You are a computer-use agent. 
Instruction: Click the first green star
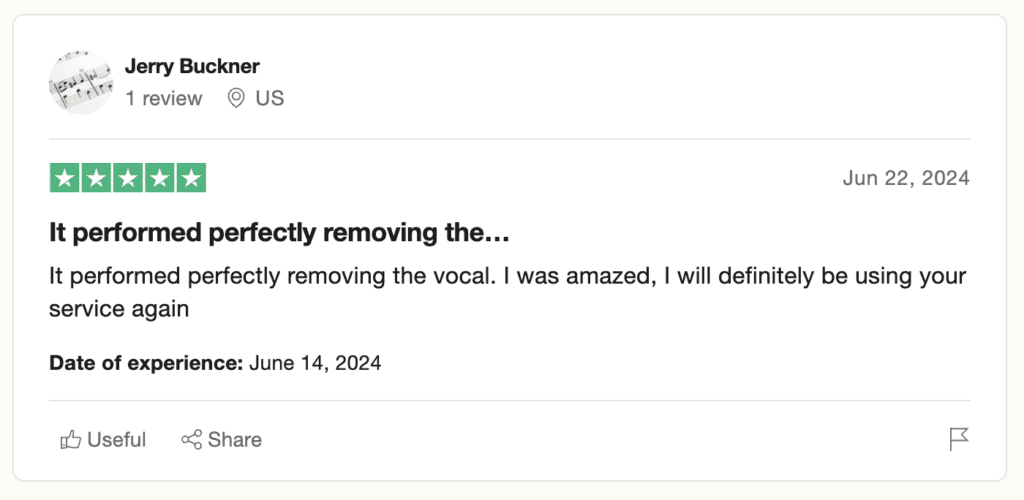[65, 178]
